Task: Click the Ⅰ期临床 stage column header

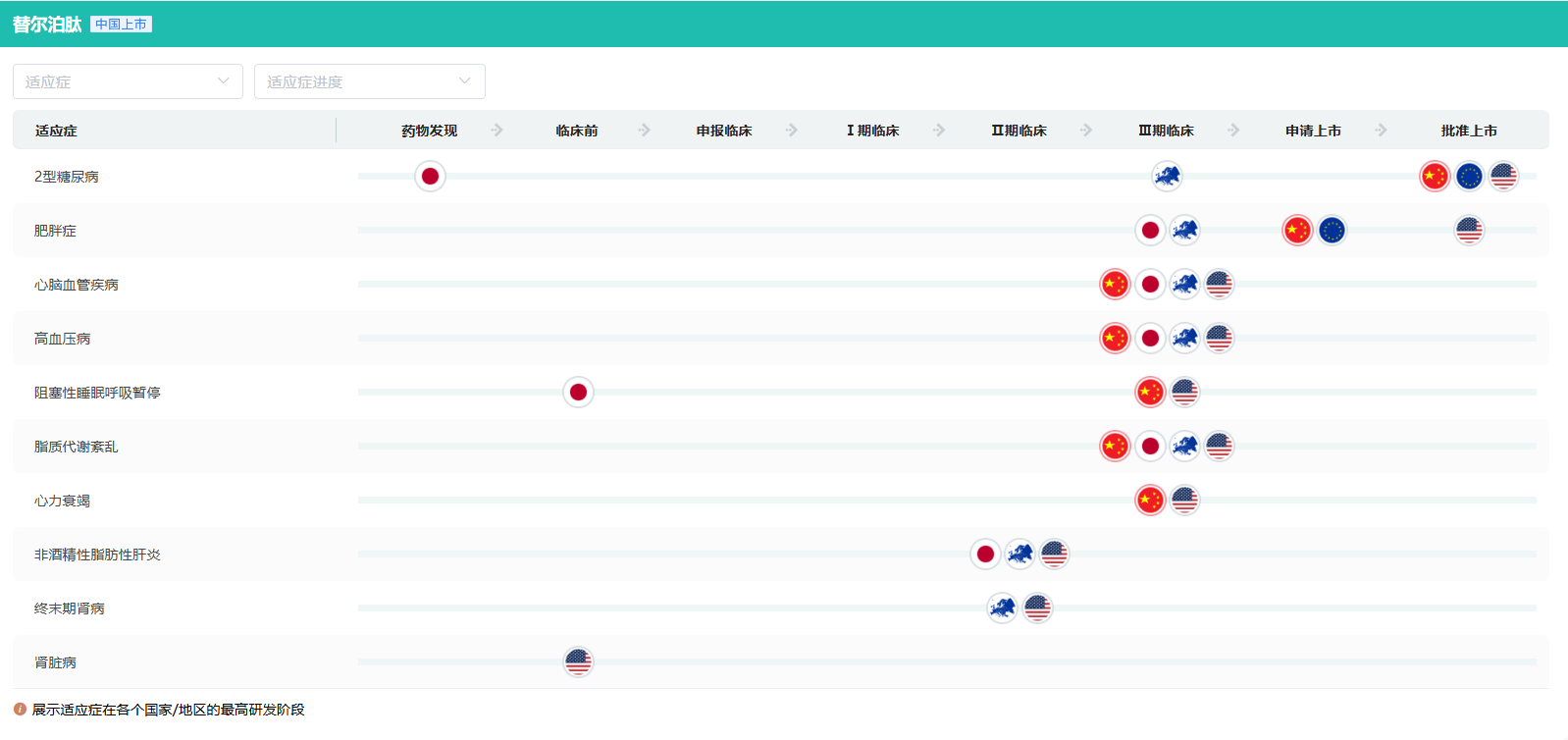Action: [872, 131]
